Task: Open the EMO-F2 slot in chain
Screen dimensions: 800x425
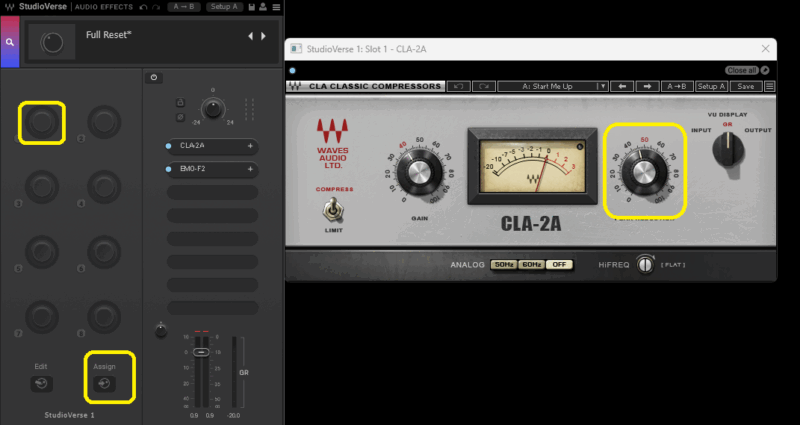Action: (212, 169)
